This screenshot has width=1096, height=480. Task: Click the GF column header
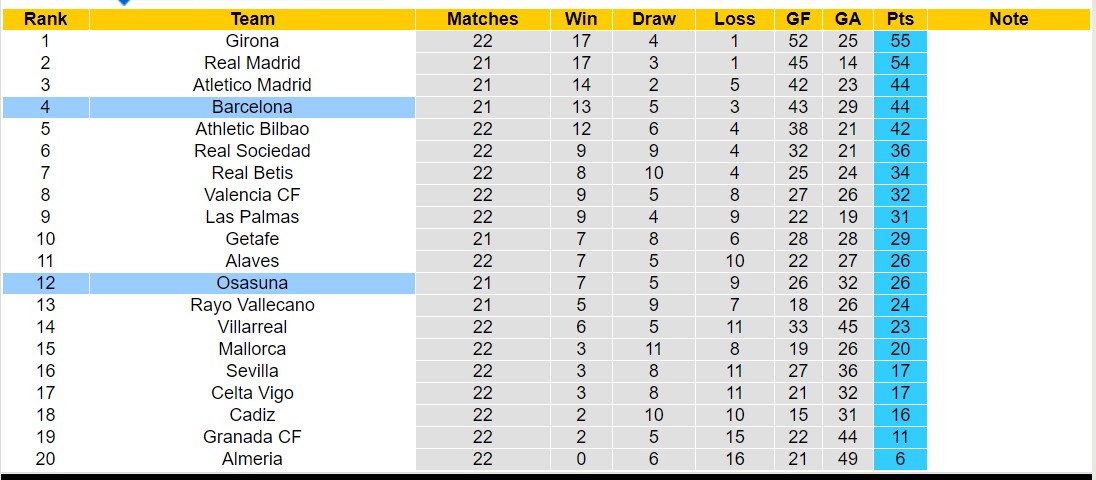pyautogui.click(x=798, y=19)
